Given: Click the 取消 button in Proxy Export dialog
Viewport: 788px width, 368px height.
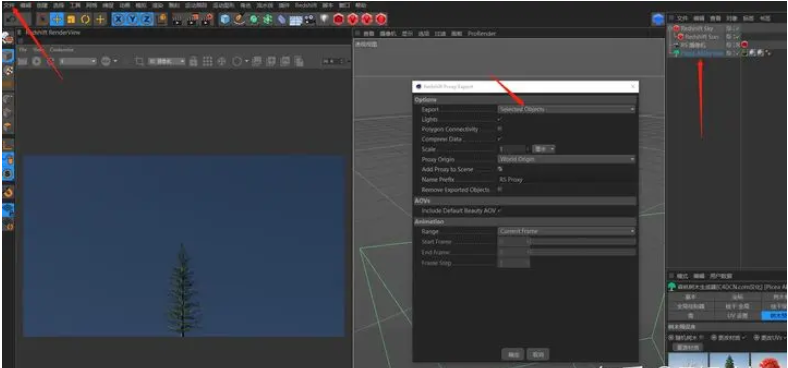Looking at the screenshot, I should [538, 354].
